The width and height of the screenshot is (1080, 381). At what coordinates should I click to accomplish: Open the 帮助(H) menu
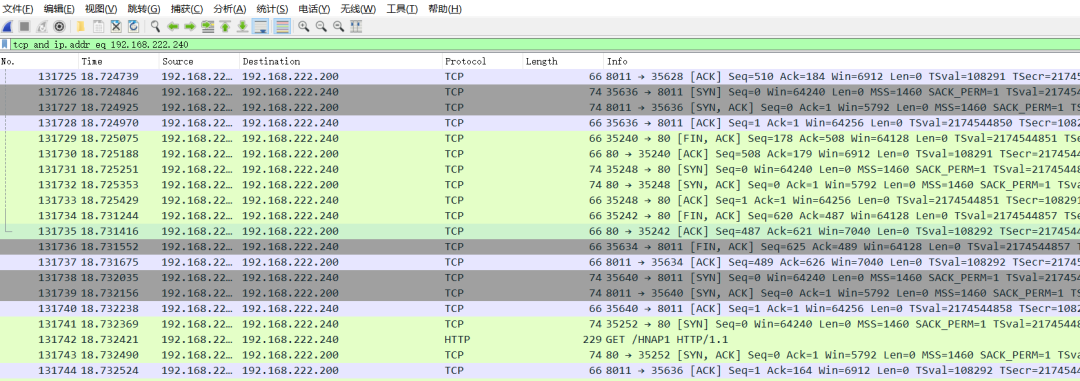pos(445,9)
